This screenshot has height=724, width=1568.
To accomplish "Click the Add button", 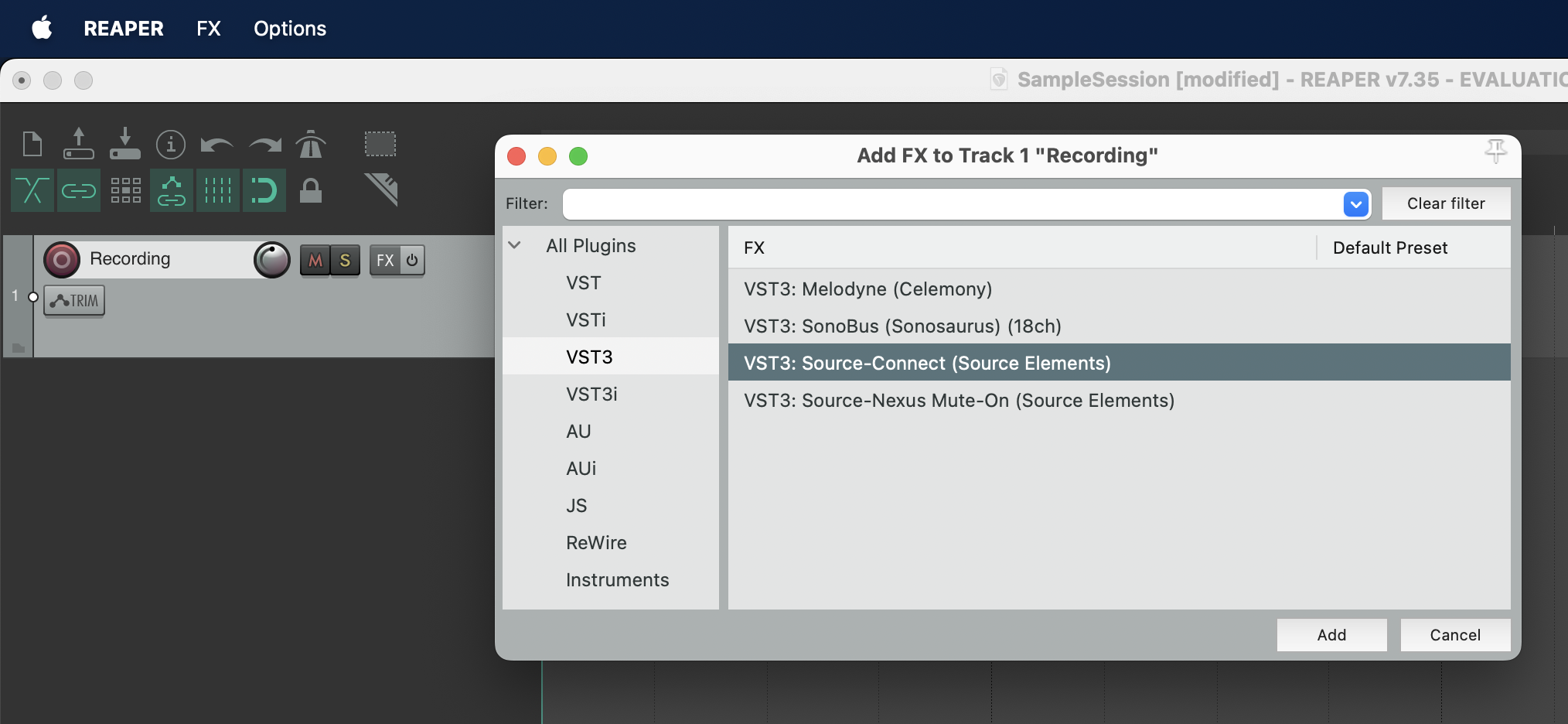I will (1331, 635).
